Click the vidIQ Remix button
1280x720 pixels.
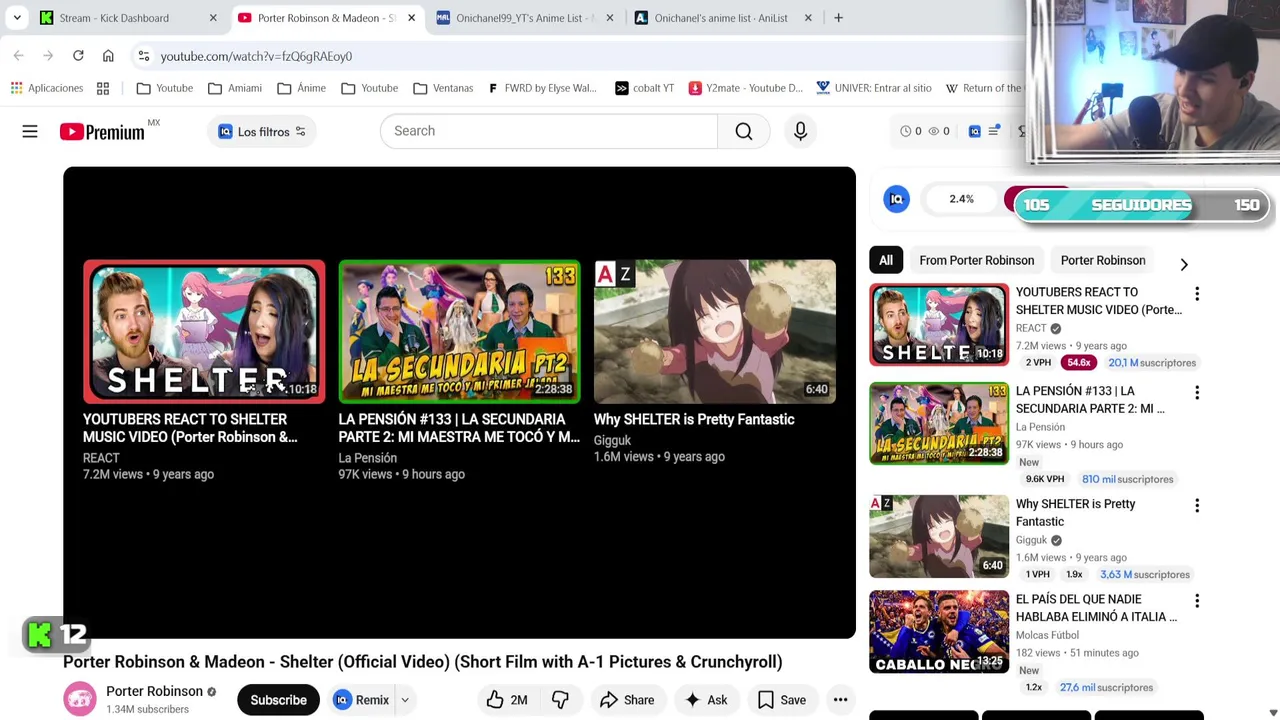[x=362, y=700]
